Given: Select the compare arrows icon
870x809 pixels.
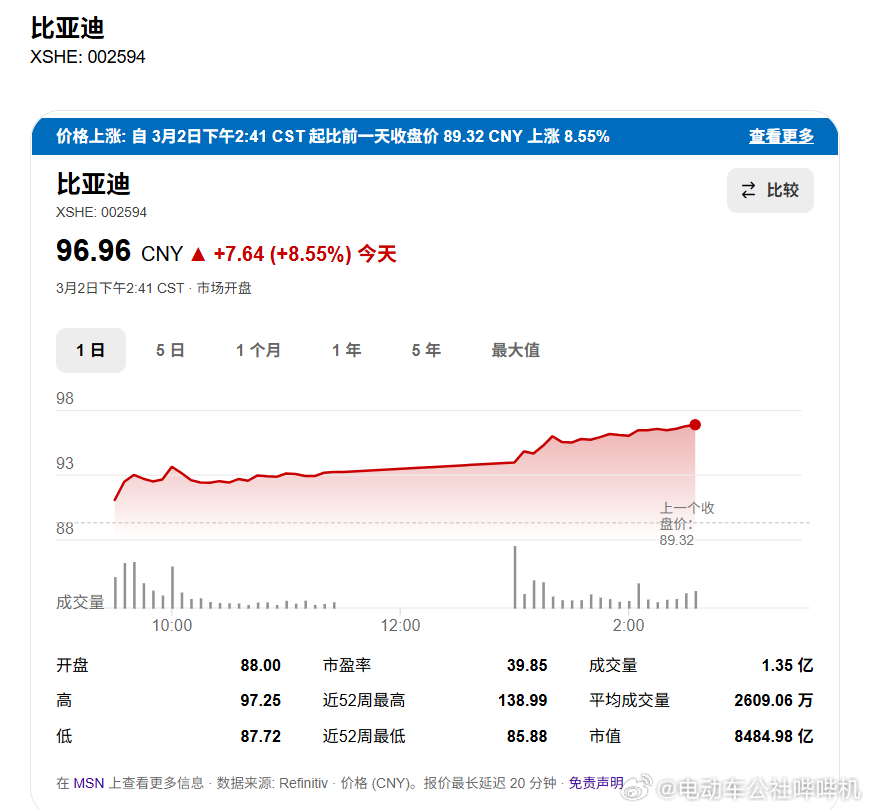Looking at the screenshot, I should tap(749, 190).
